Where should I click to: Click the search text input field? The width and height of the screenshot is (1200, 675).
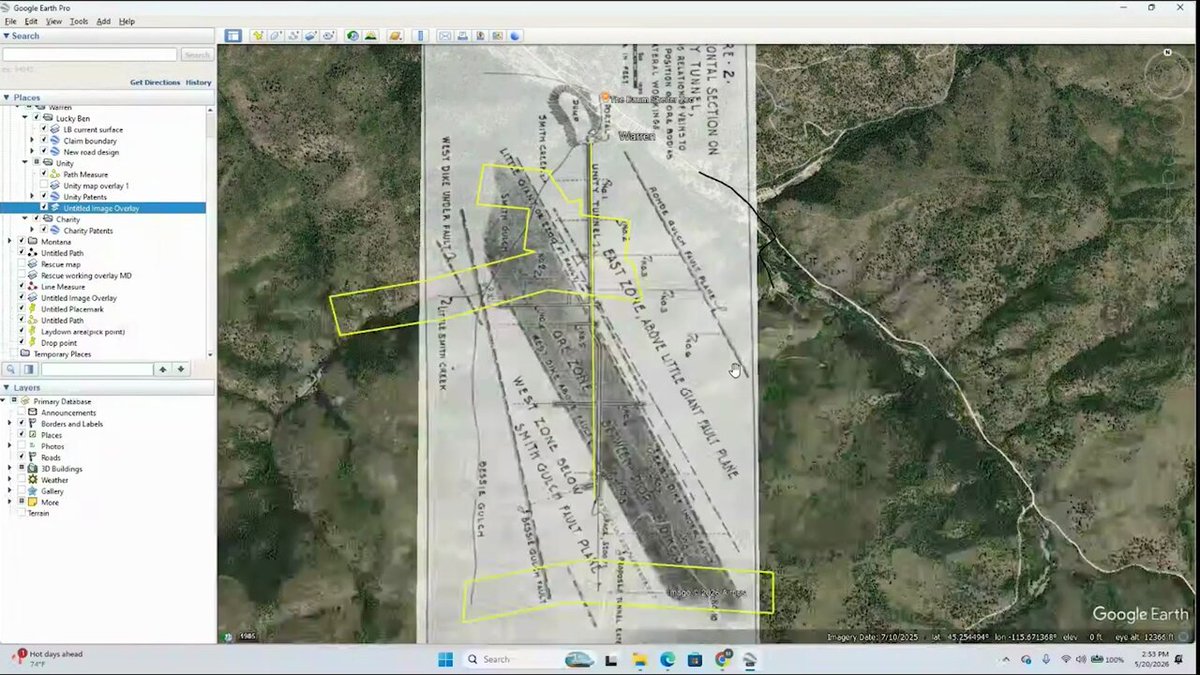click(x=90, y=55)
